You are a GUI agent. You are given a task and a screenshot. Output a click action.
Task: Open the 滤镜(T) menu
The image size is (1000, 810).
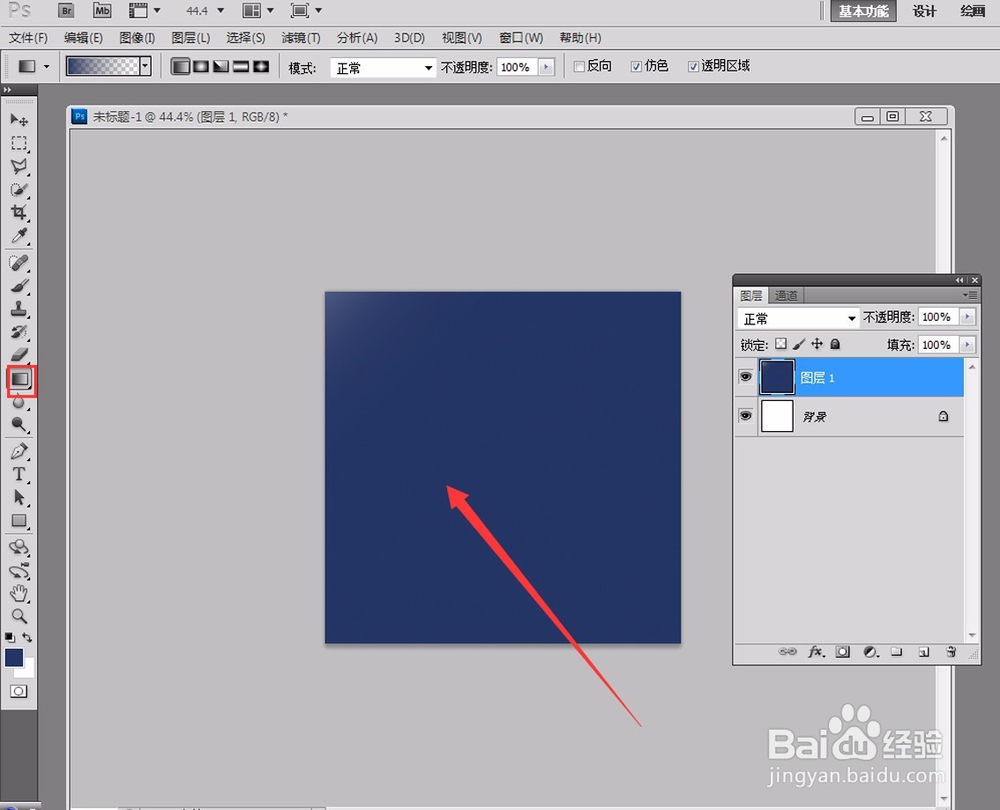(x=301, y=38)
